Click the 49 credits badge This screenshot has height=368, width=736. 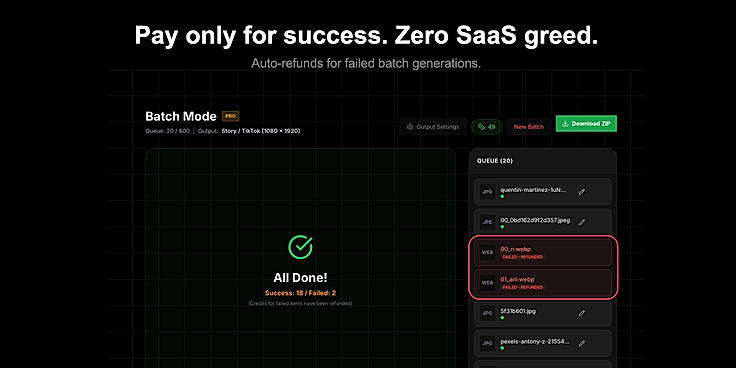pos(486,127)
